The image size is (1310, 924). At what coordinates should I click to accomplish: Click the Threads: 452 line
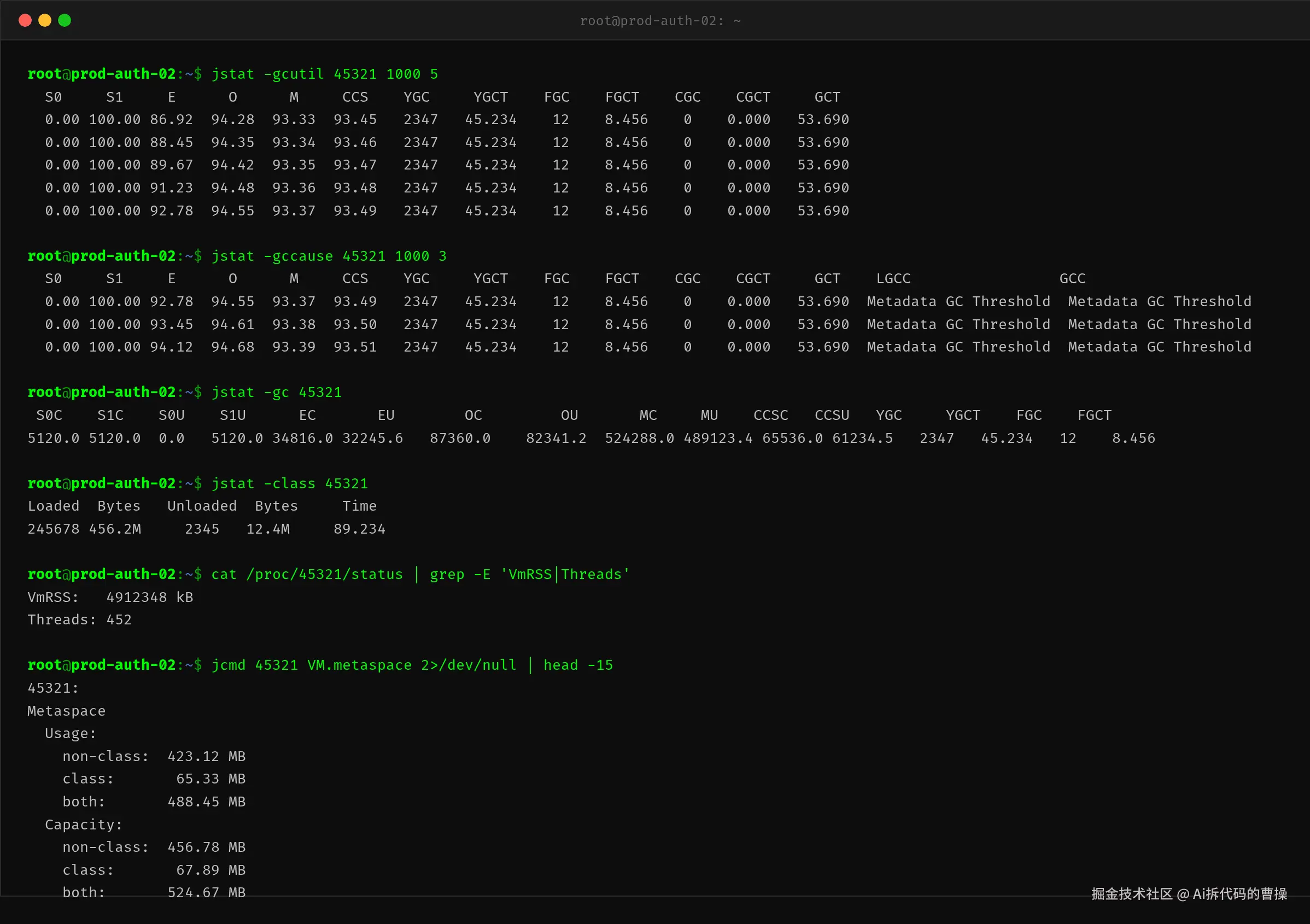pos(80,621)
